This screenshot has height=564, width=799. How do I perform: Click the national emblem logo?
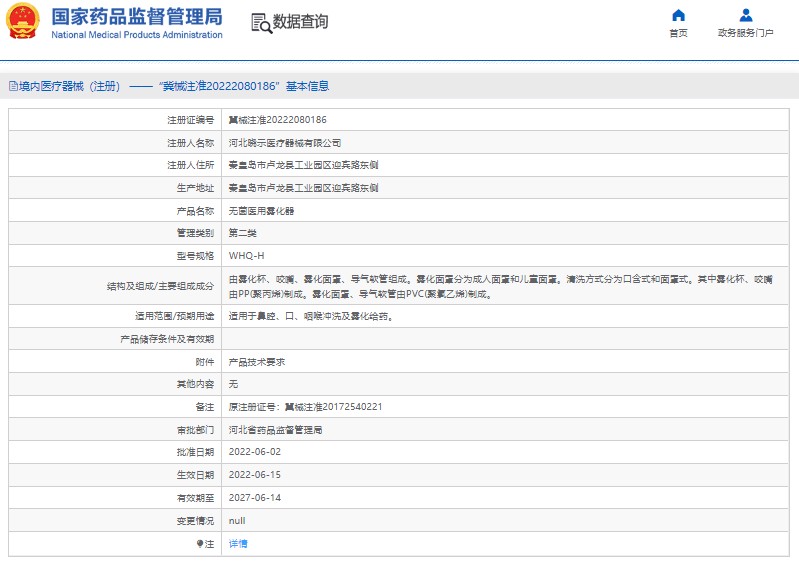23,21
